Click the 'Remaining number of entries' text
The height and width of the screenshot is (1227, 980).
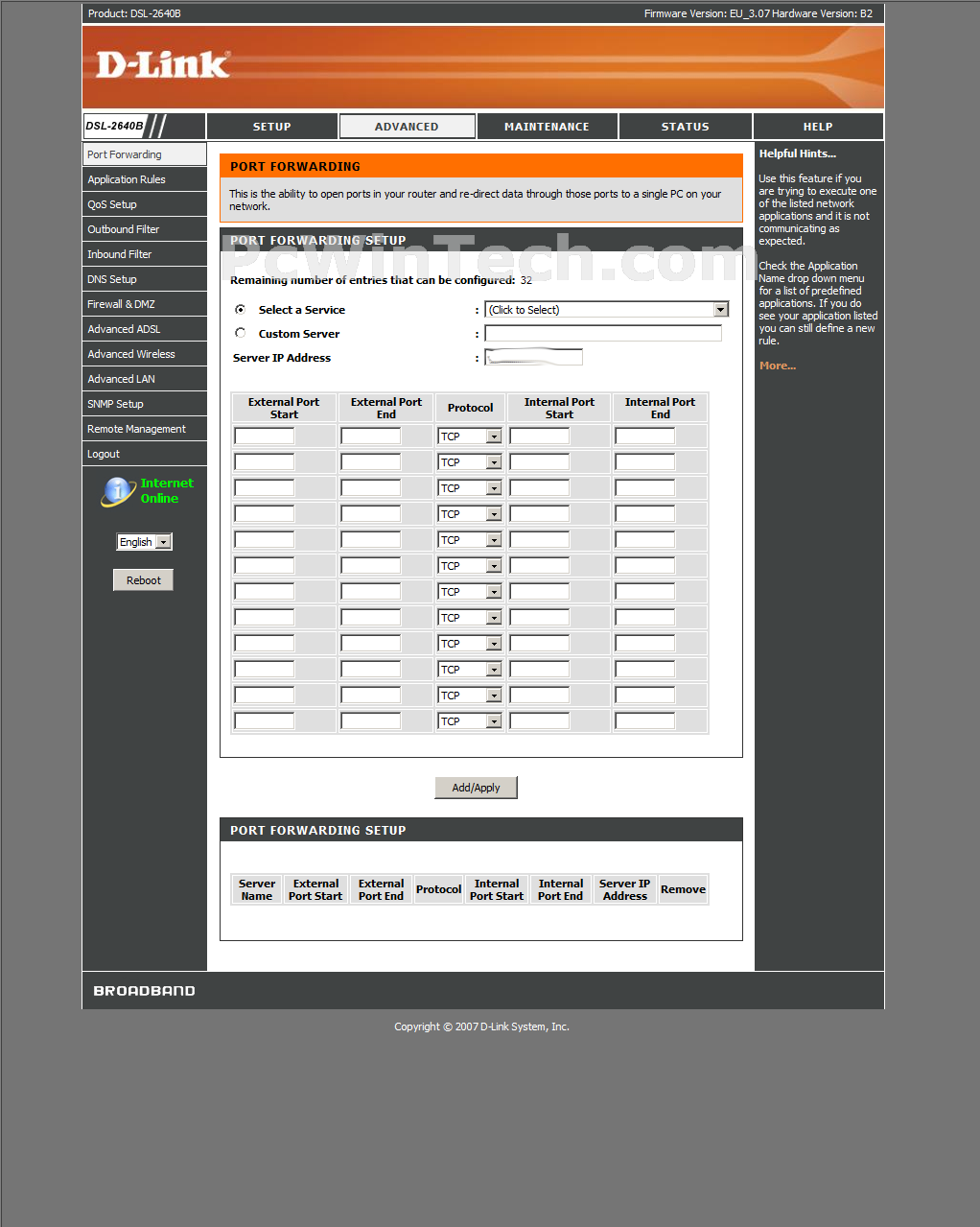(x=381, y=280)
